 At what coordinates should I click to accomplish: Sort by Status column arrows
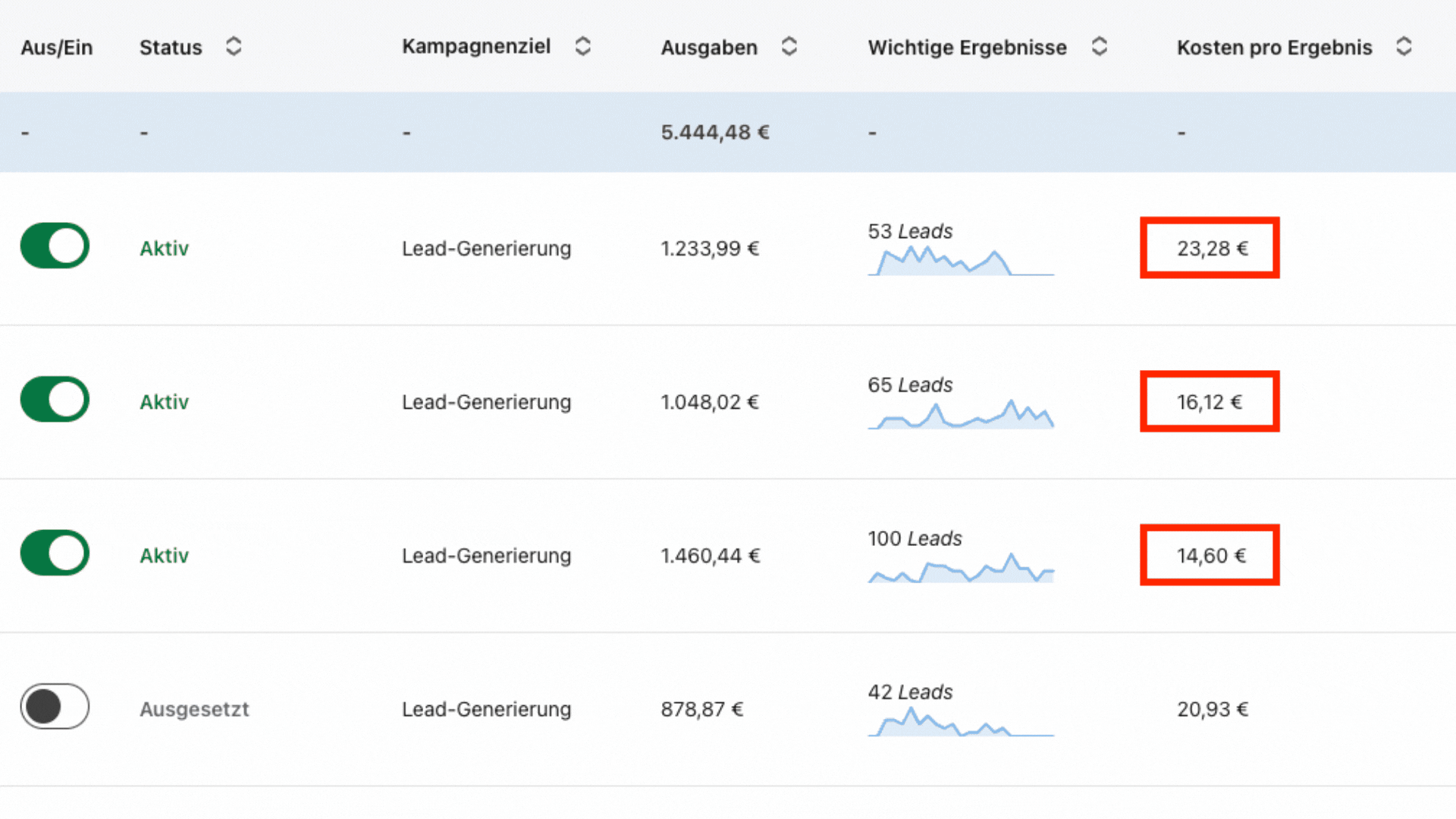pyautogui.click(x=234, y=46)
